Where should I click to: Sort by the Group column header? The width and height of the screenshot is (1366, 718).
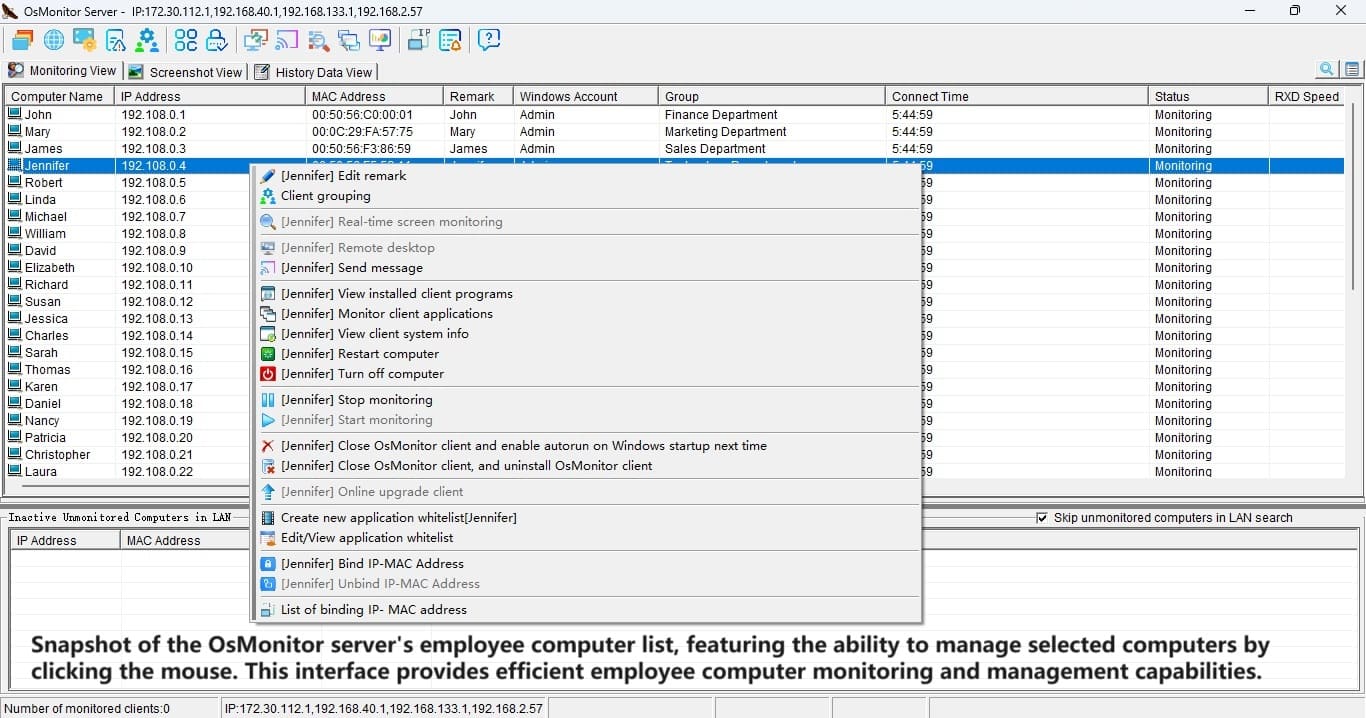pyautogui.click(x=772, y=97)
